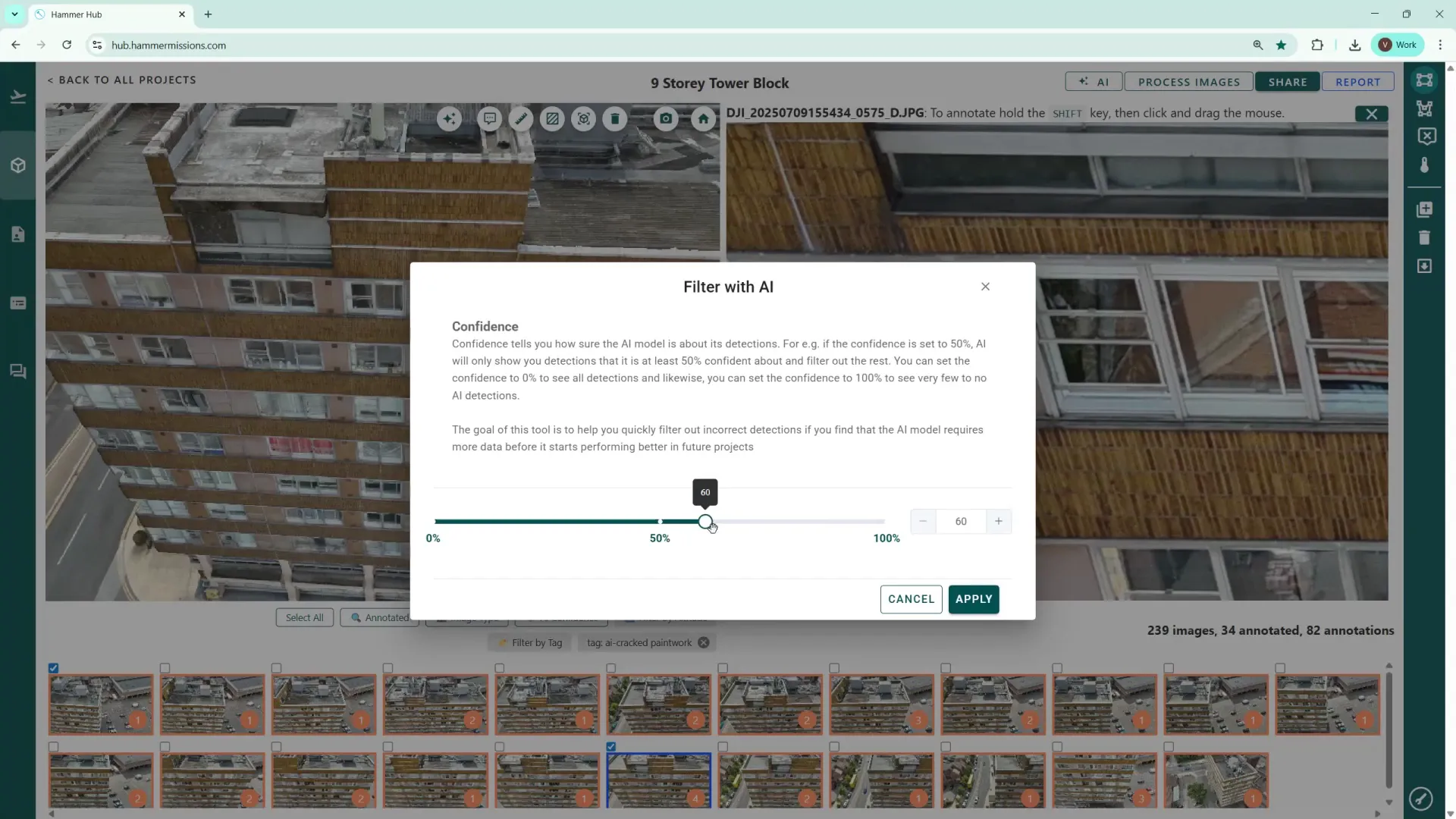Image resolution: width=1456 pixels, height=819 pixels.
Task: Open the PROCESS IMAGES tab
Action: pyautogui.click(x=1188, y=82)
